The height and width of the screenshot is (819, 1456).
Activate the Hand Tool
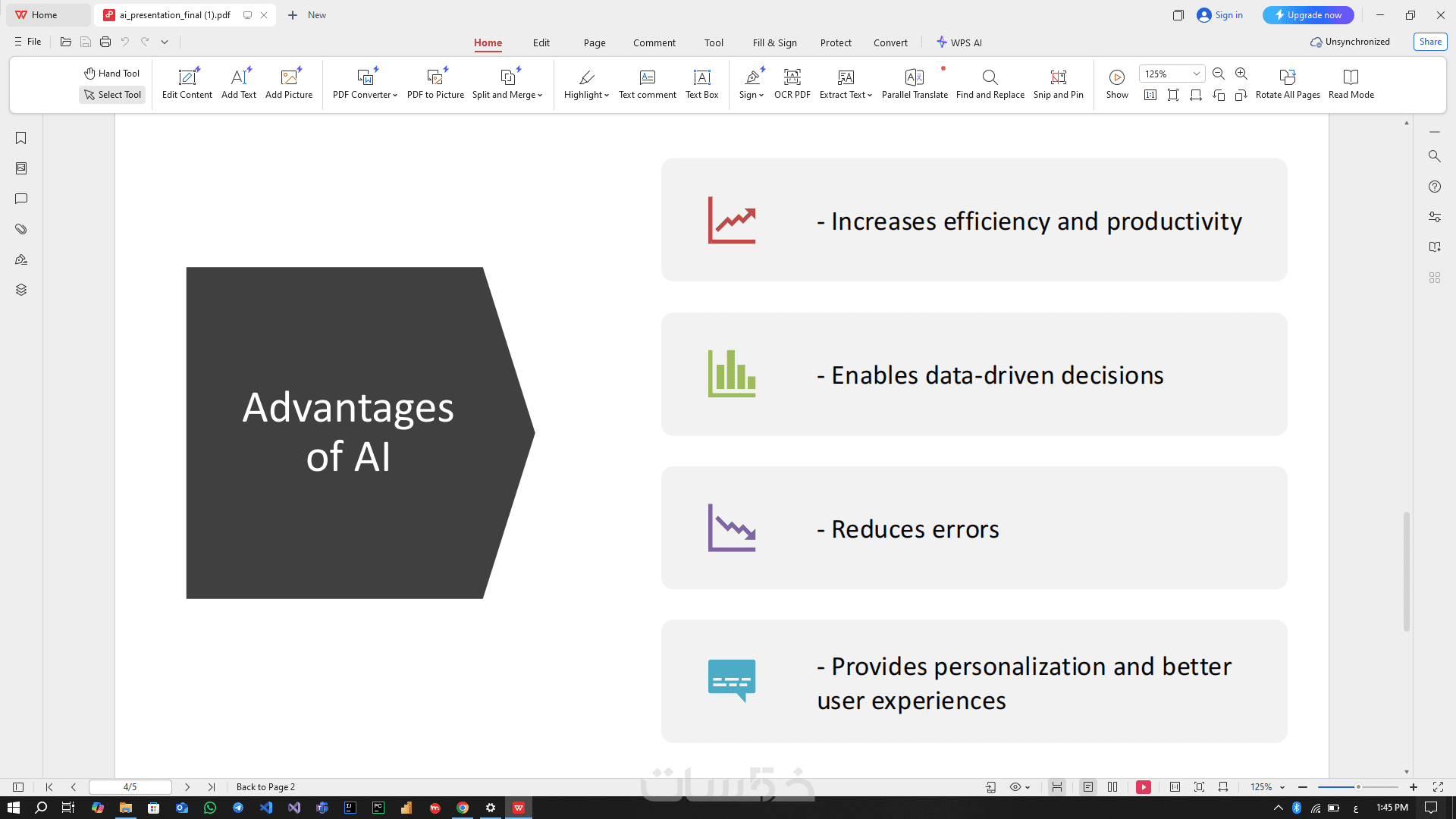[112, 74]
